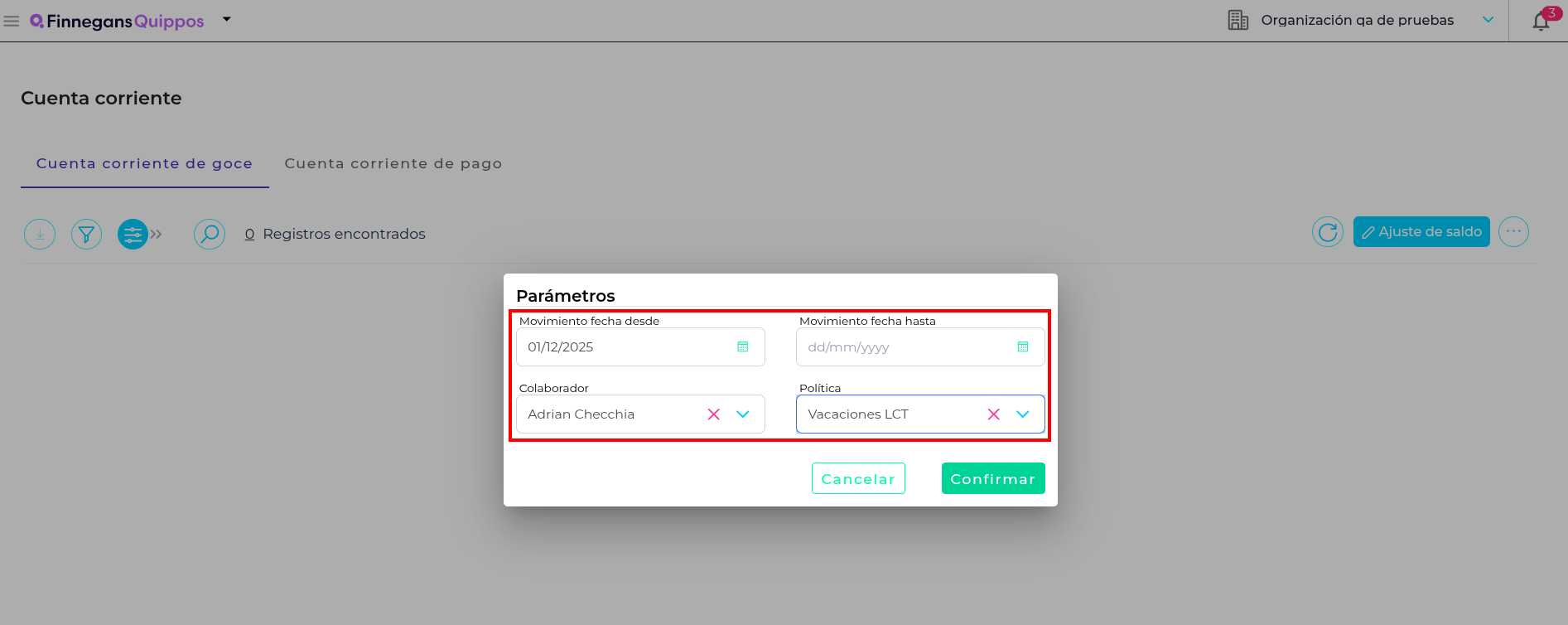
Task: Clear the Política Vacaciones LCT selection
Action: click(994, 414)
